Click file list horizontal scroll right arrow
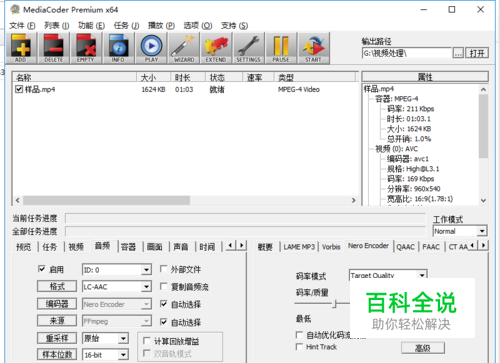Viewport: 500px width, 363px height. pyautogui.click(x=354, y=200)
